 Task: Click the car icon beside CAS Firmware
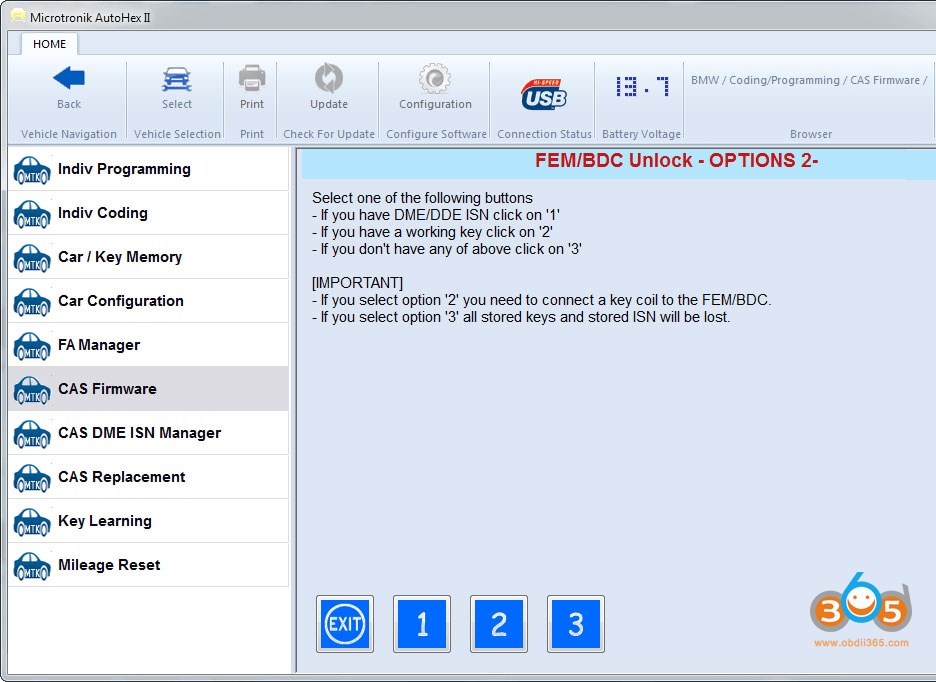[32, 390]
